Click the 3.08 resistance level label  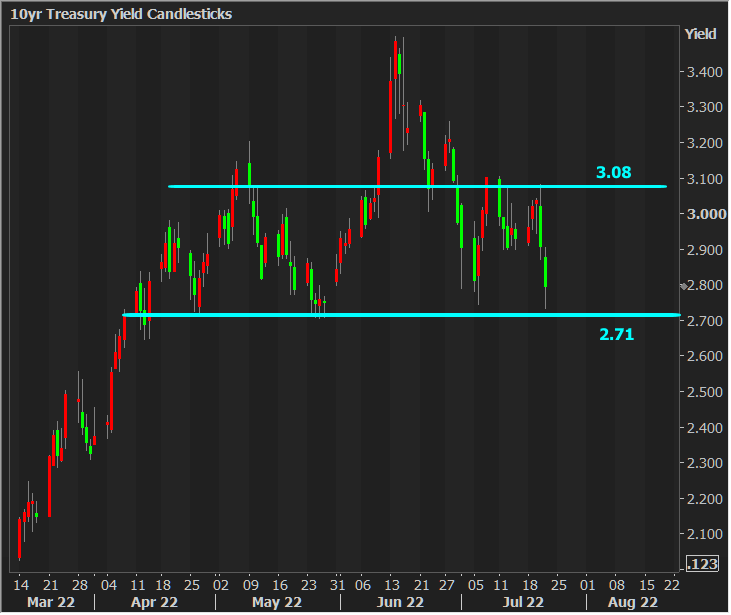coord(613,172)
